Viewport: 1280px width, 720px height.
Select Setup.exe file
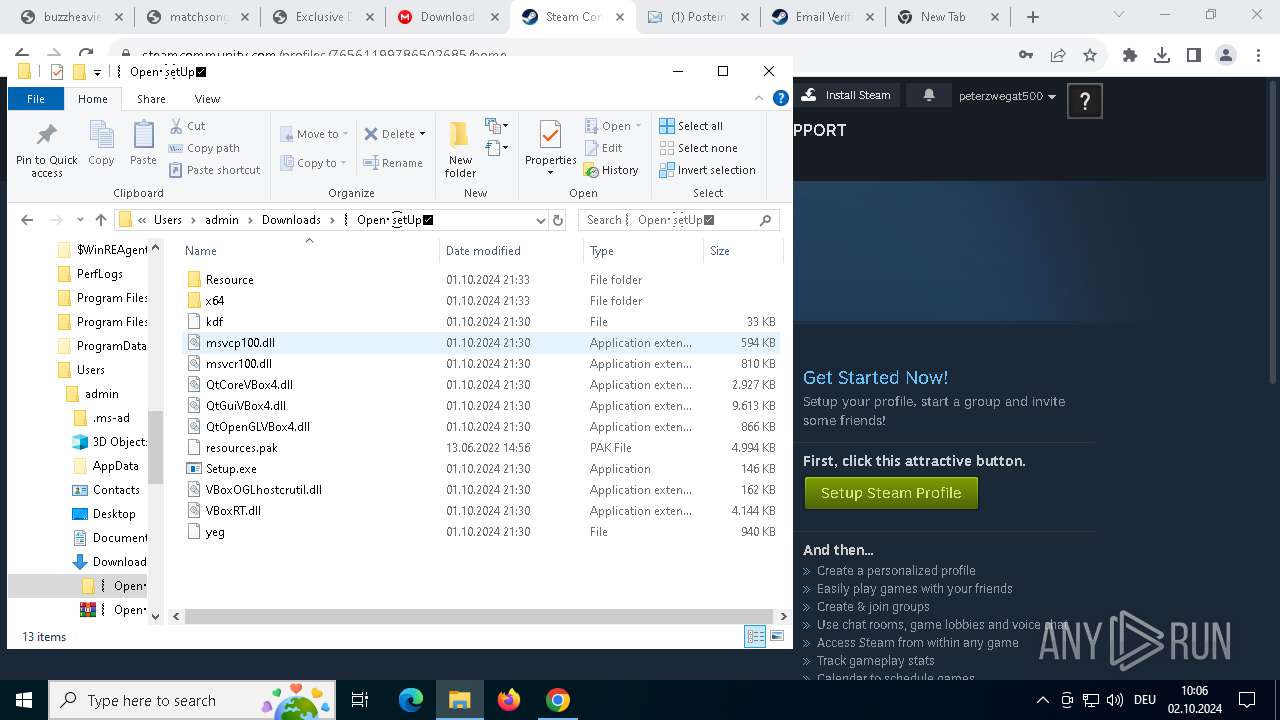[481, 469]
